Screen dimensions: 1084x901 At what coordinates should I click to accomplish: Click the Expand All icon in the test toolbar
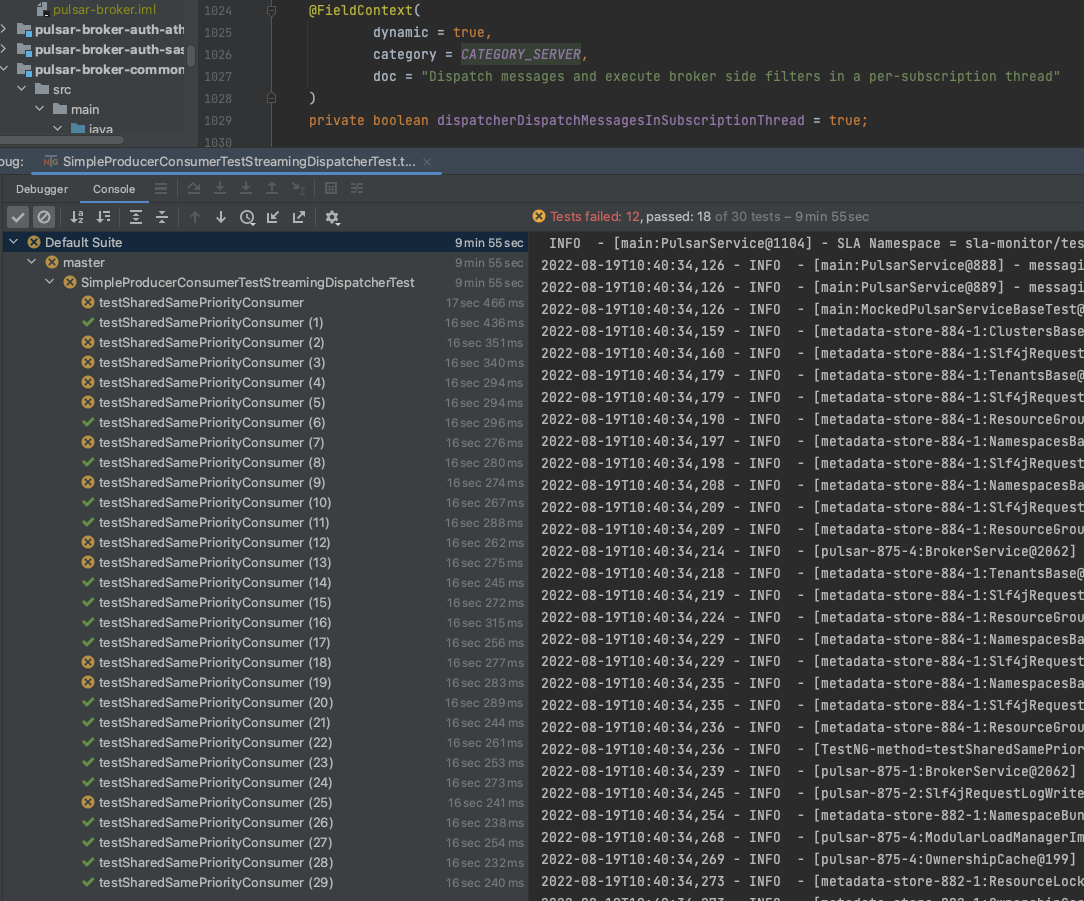(136, 217)
